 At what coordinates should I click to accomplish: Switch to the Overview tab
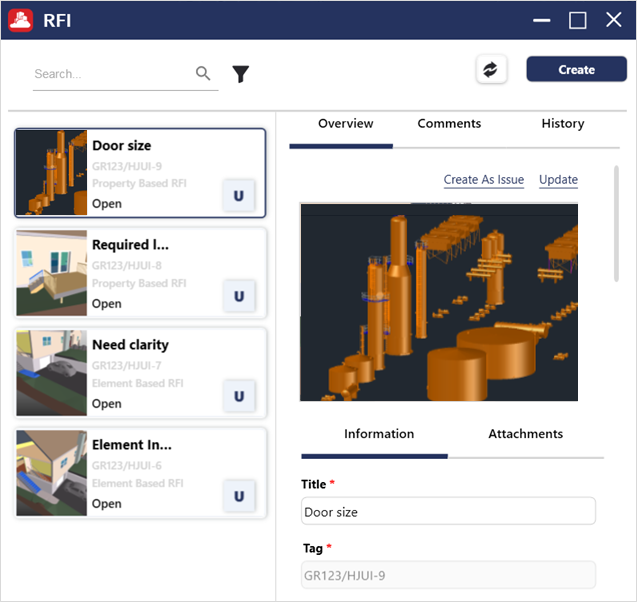tap(345, 123)
